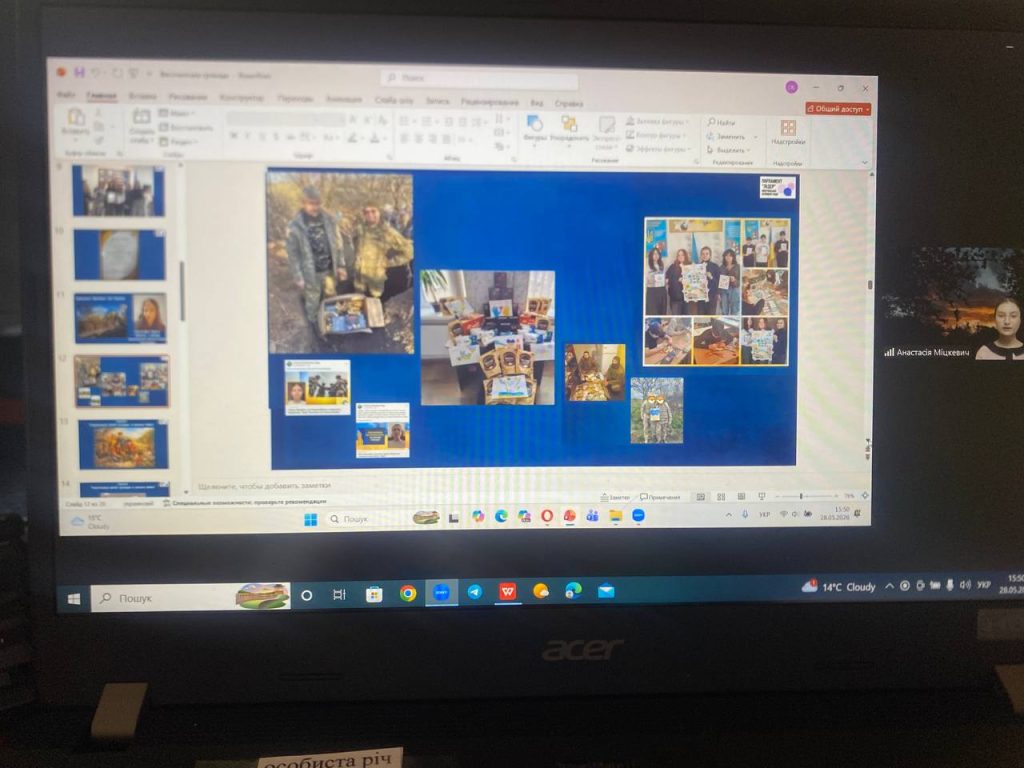Open the Конструктор ribbon tab
Viewport: 1024px width, 768px height.
pyautogui.click(x=242, y=98)
